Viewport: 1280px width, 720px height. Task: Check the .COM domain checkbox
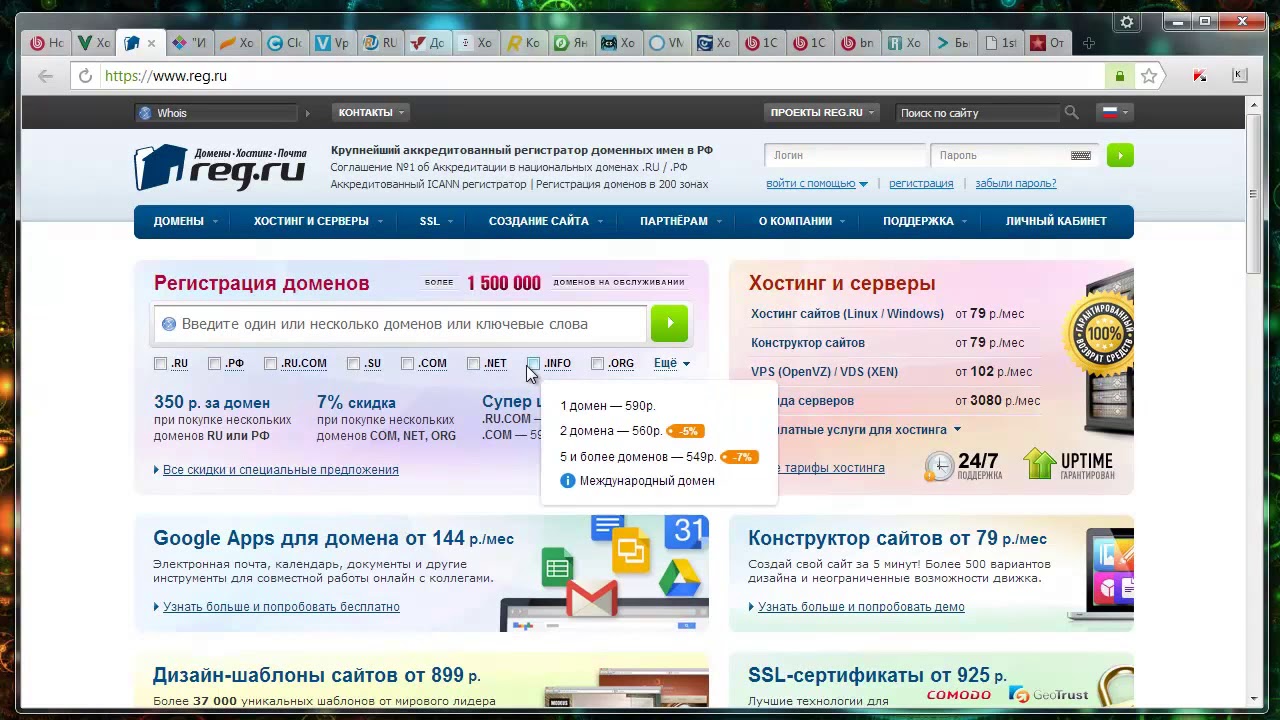(x=407, y=364)
